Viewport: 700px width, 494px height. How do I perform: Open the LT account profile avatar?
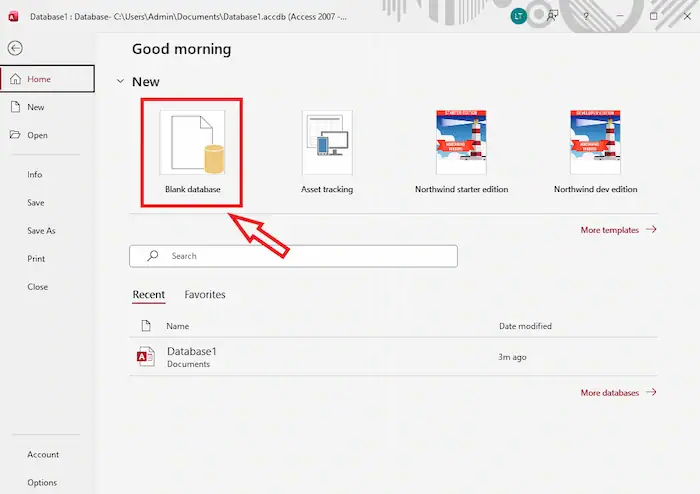[x=518, y=16]
